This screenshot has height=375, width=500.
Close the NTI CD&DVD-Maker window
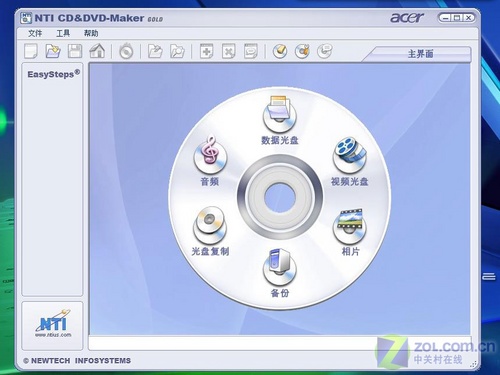point(469,17)
